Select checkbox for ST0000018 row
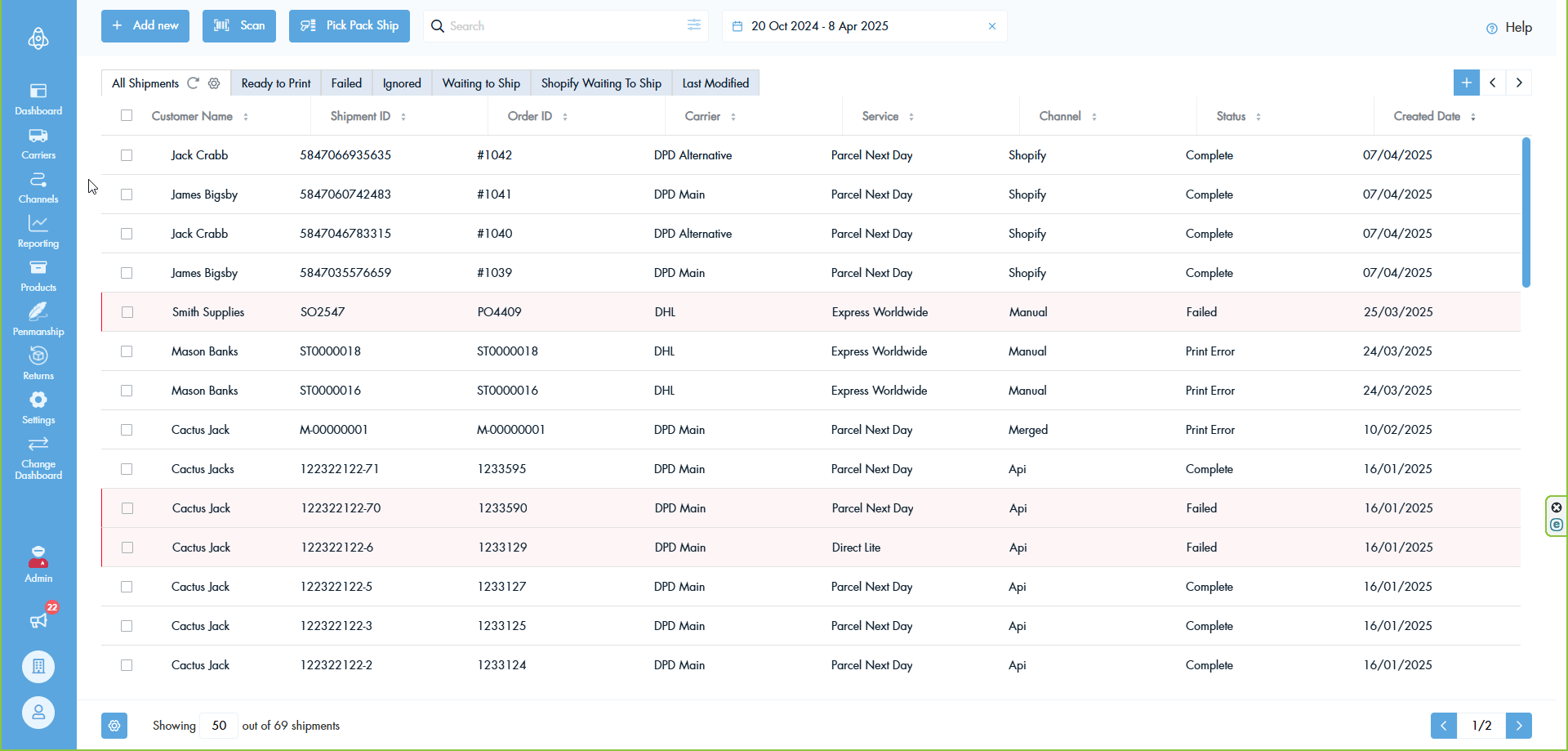The width and height of the screenshot is (1568, 751). 127,351
